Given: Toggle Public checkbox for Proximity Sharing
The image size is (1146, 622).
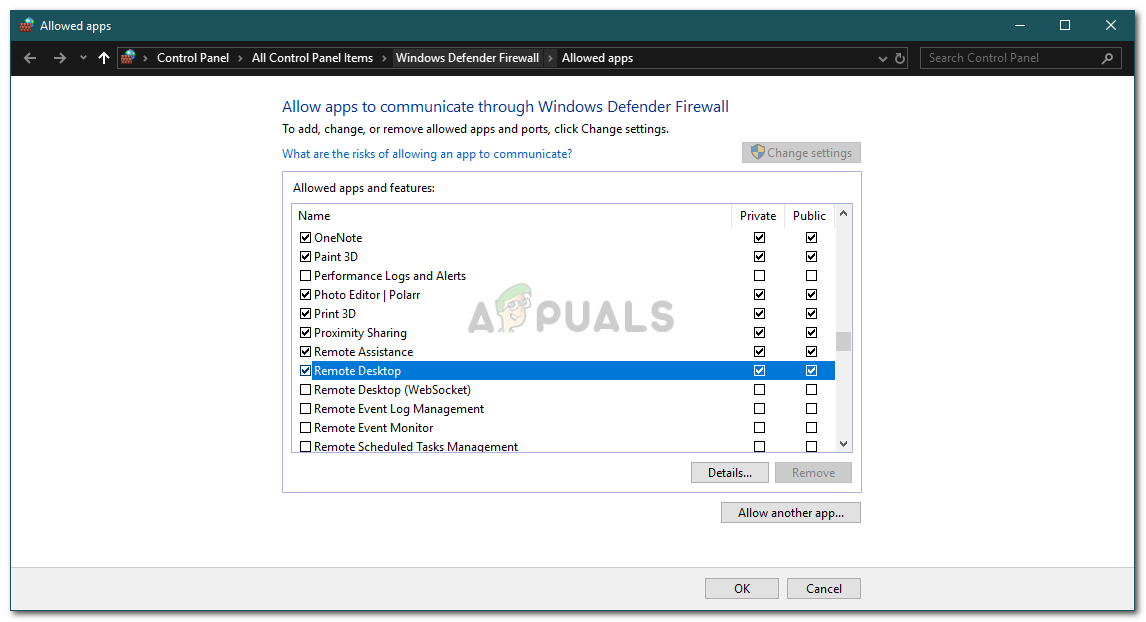Looking at the screenshot, I should point(811,333).
